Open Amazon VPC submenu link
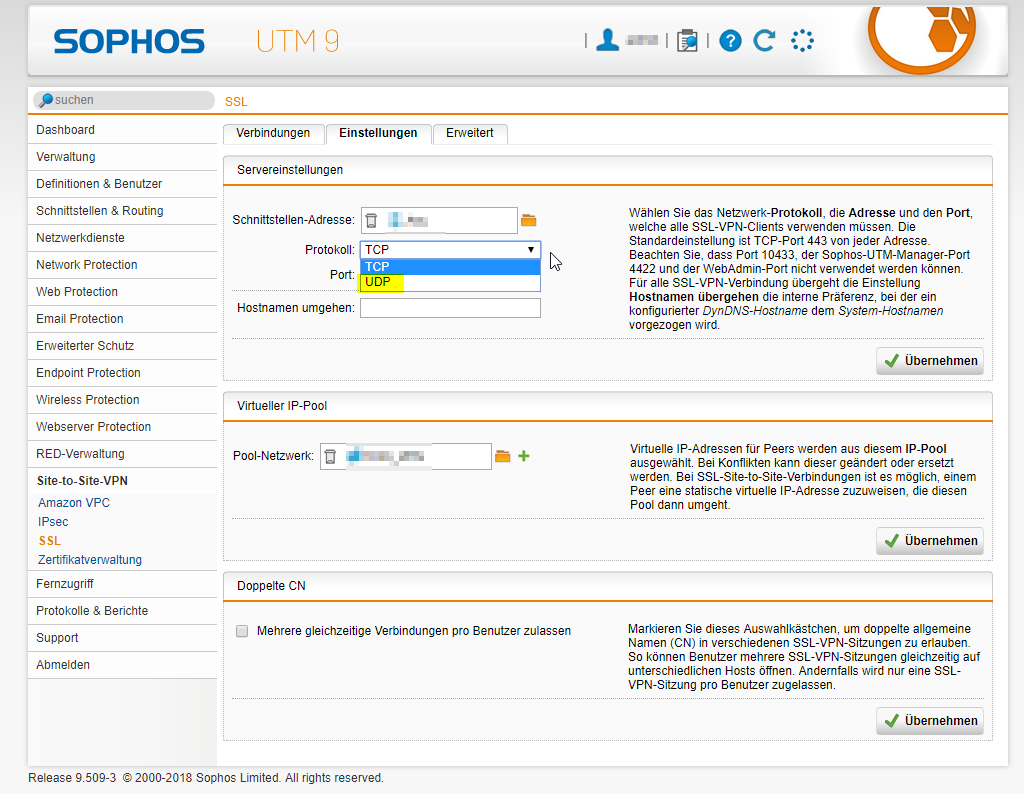Image resolution: width=1024 pixels, height=794 pixels. point(74,503)
